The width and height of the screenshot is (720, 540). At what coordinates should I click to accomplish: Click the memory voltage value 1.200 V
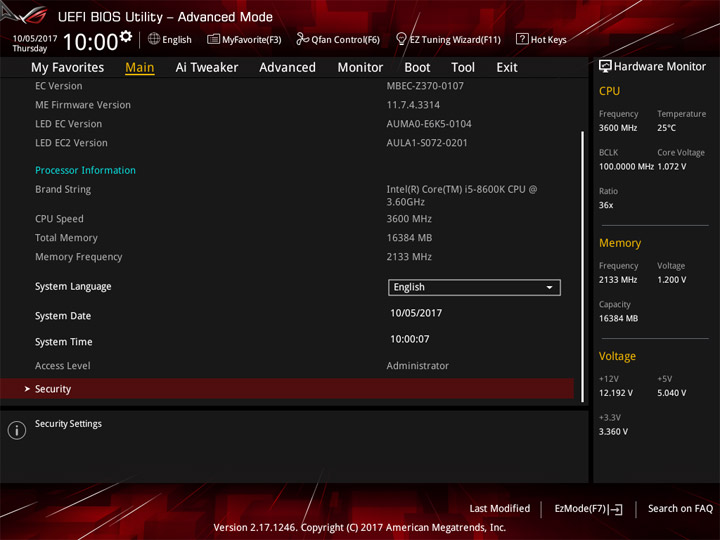[x=672, y=280]
